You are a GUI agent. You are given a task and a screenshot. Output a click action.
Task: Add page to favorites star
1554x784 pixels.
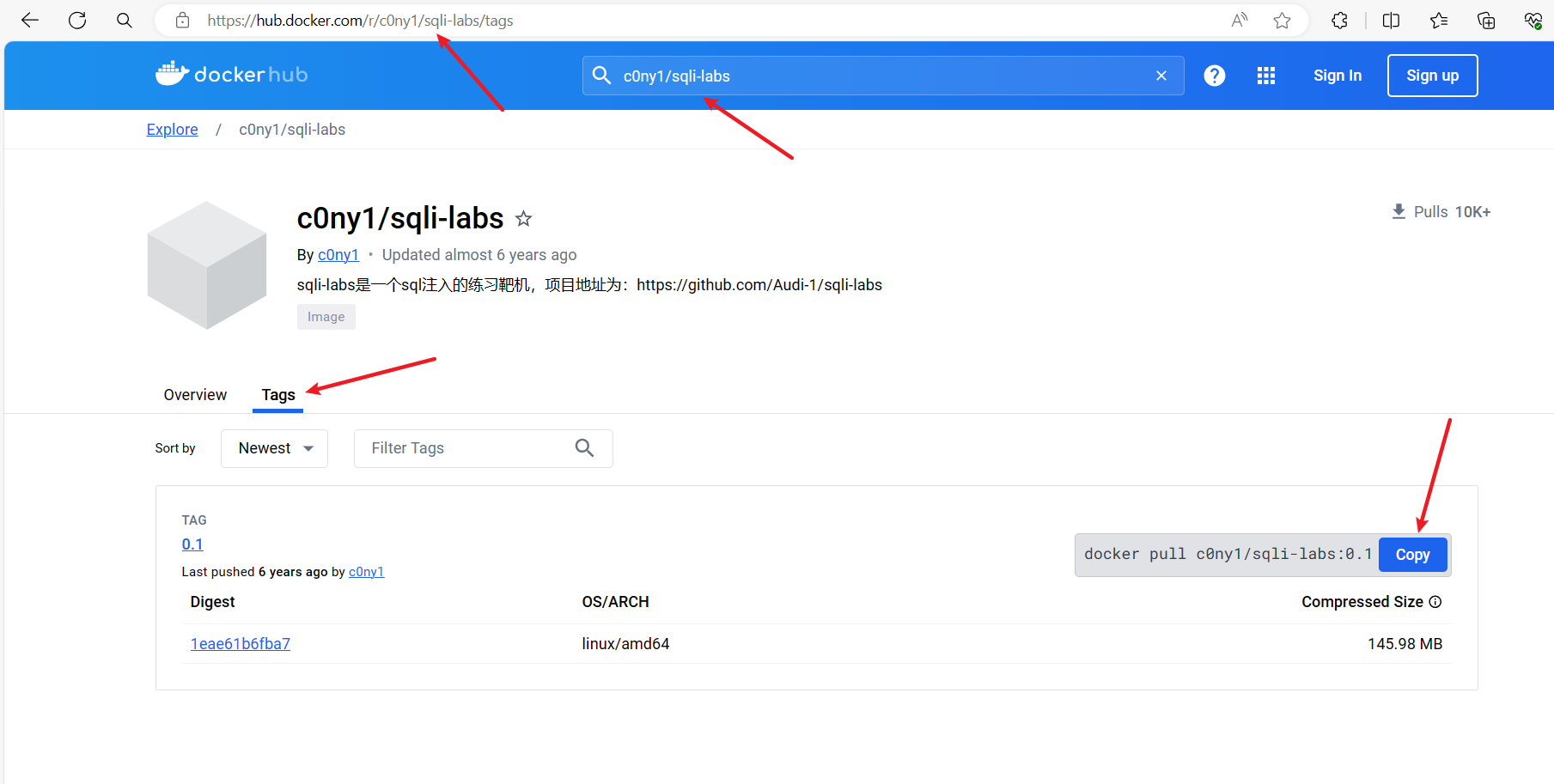(1283, 21)
